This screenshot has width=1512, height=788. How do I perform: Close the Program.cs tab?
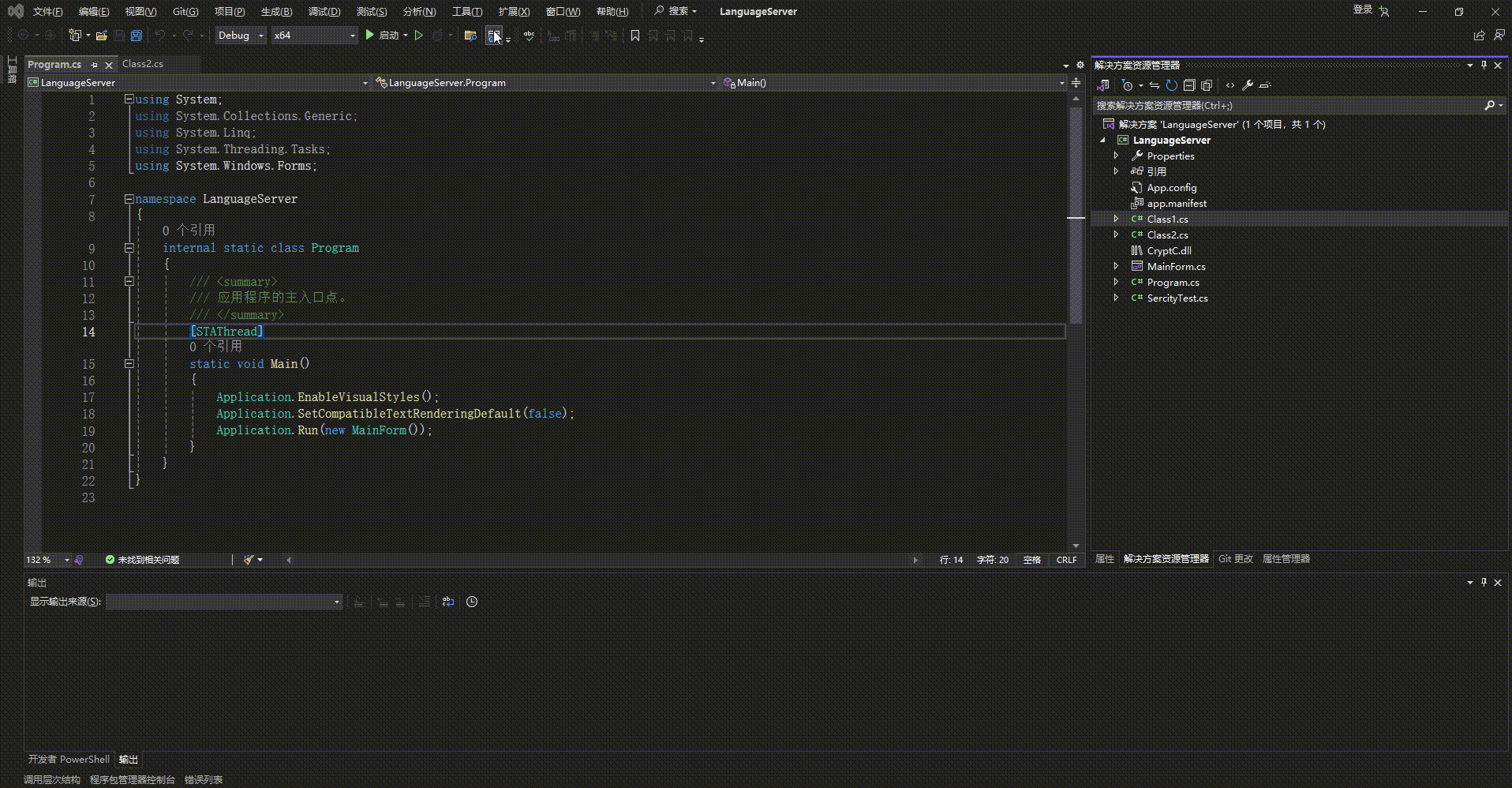pyautogui.click(x=109, y=65)
